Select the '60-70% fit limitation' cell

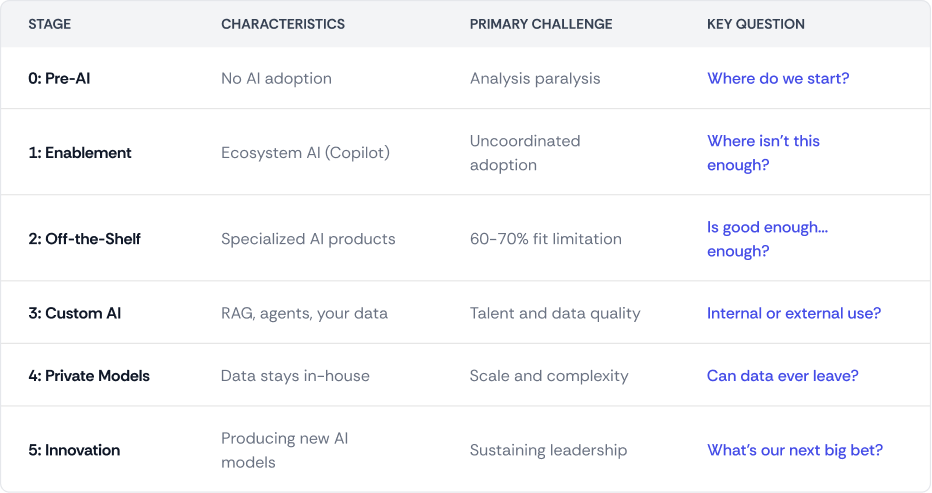[x=545, y=239]
